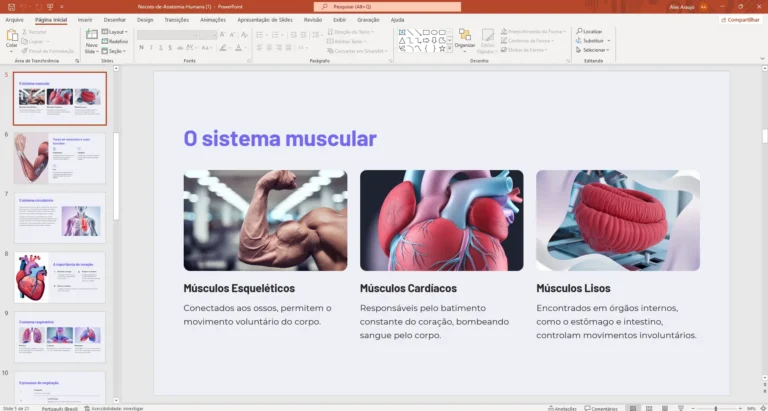Open the Layout dropdown
Screen dimensions: 768x411
115,32
